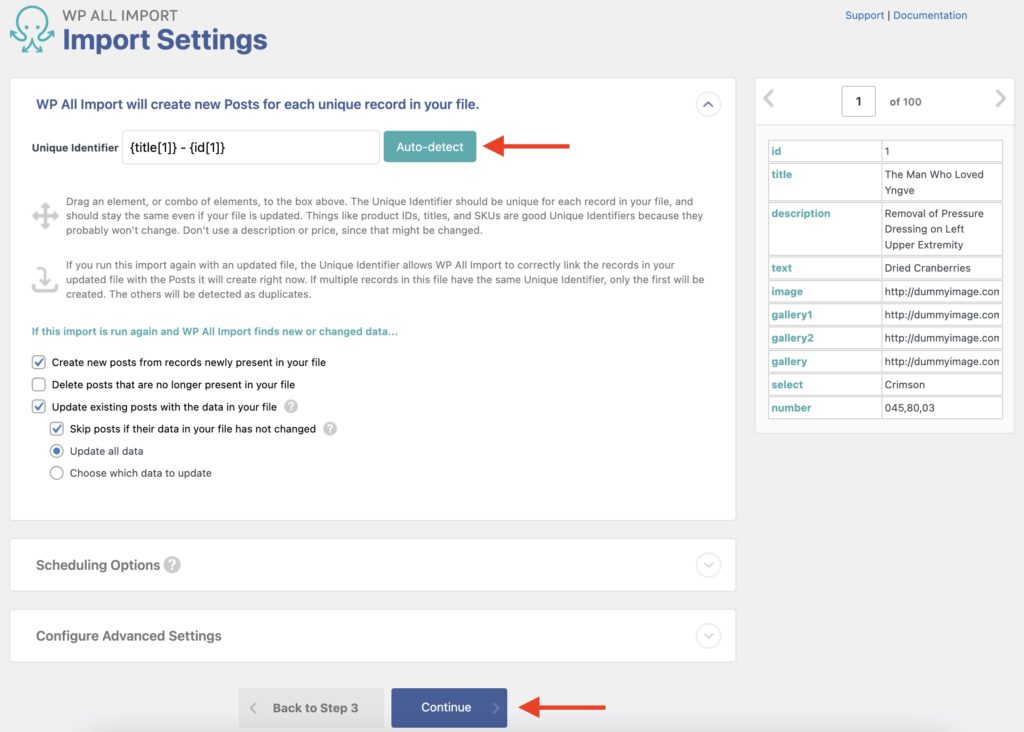Screen dimensions: 1024x732
Task: Collapse the Unique Identifier settings panel
Action: [x=709, y=105]
